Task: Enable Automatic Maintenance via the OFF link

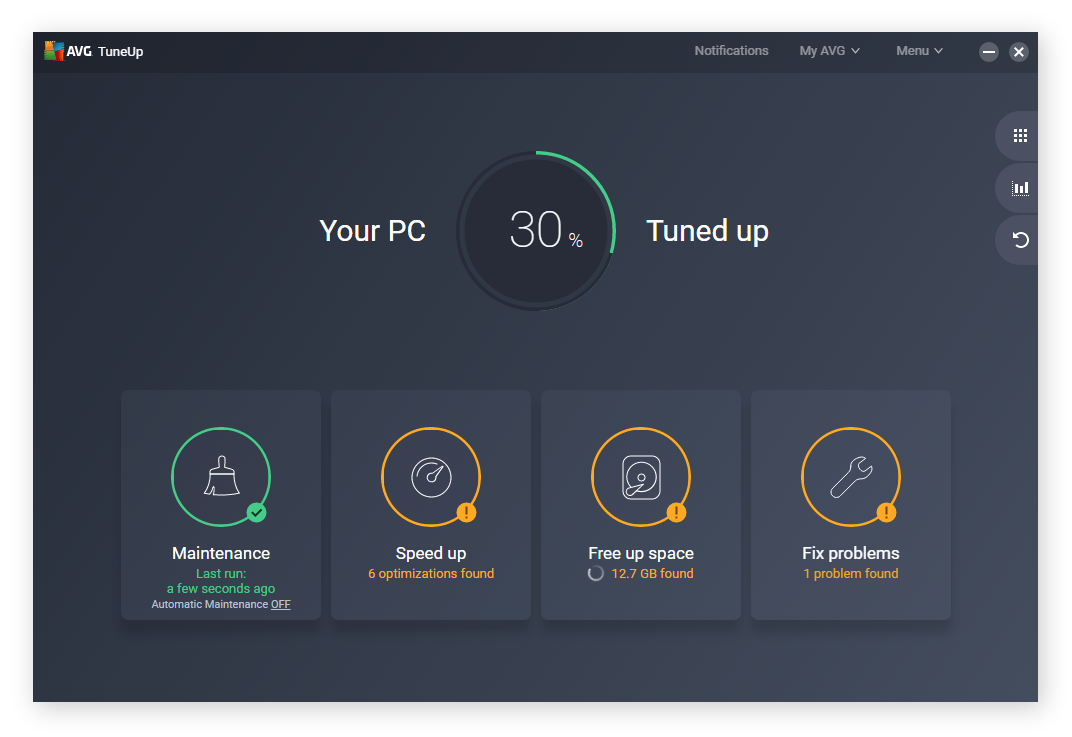Action: pos(280,604)
